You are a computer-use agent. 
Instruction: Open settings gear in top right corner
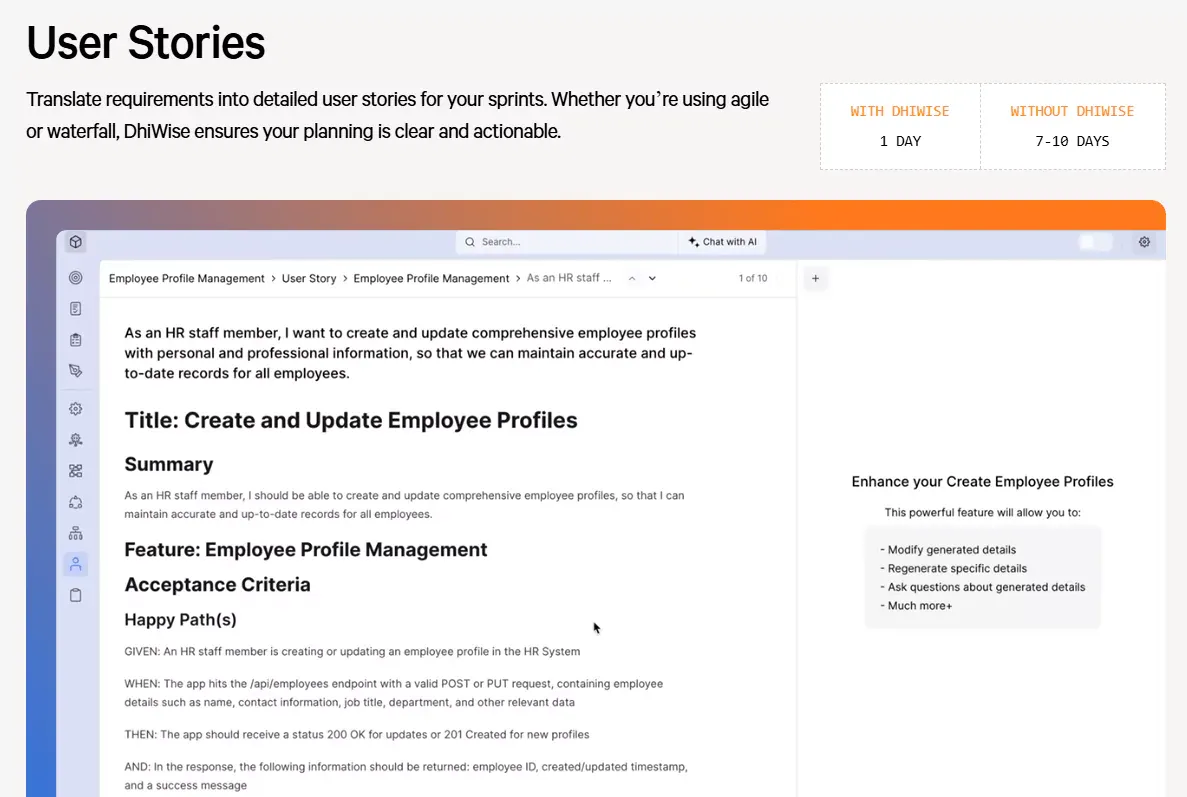[x=1145, y=242]
